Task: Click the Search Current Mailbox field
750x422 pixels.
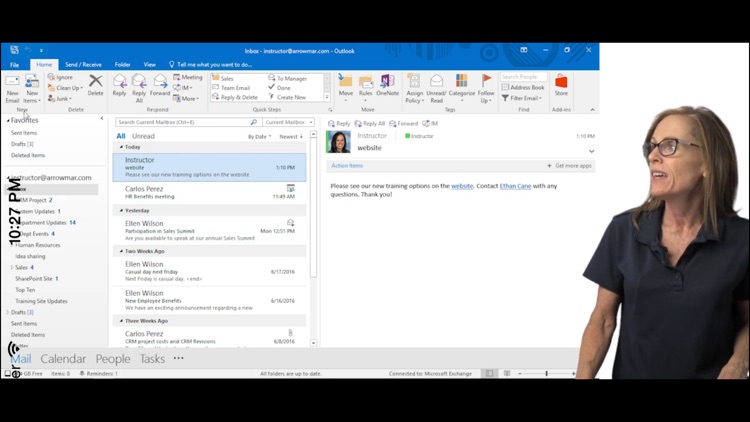Action: click(x=188, y=122)
